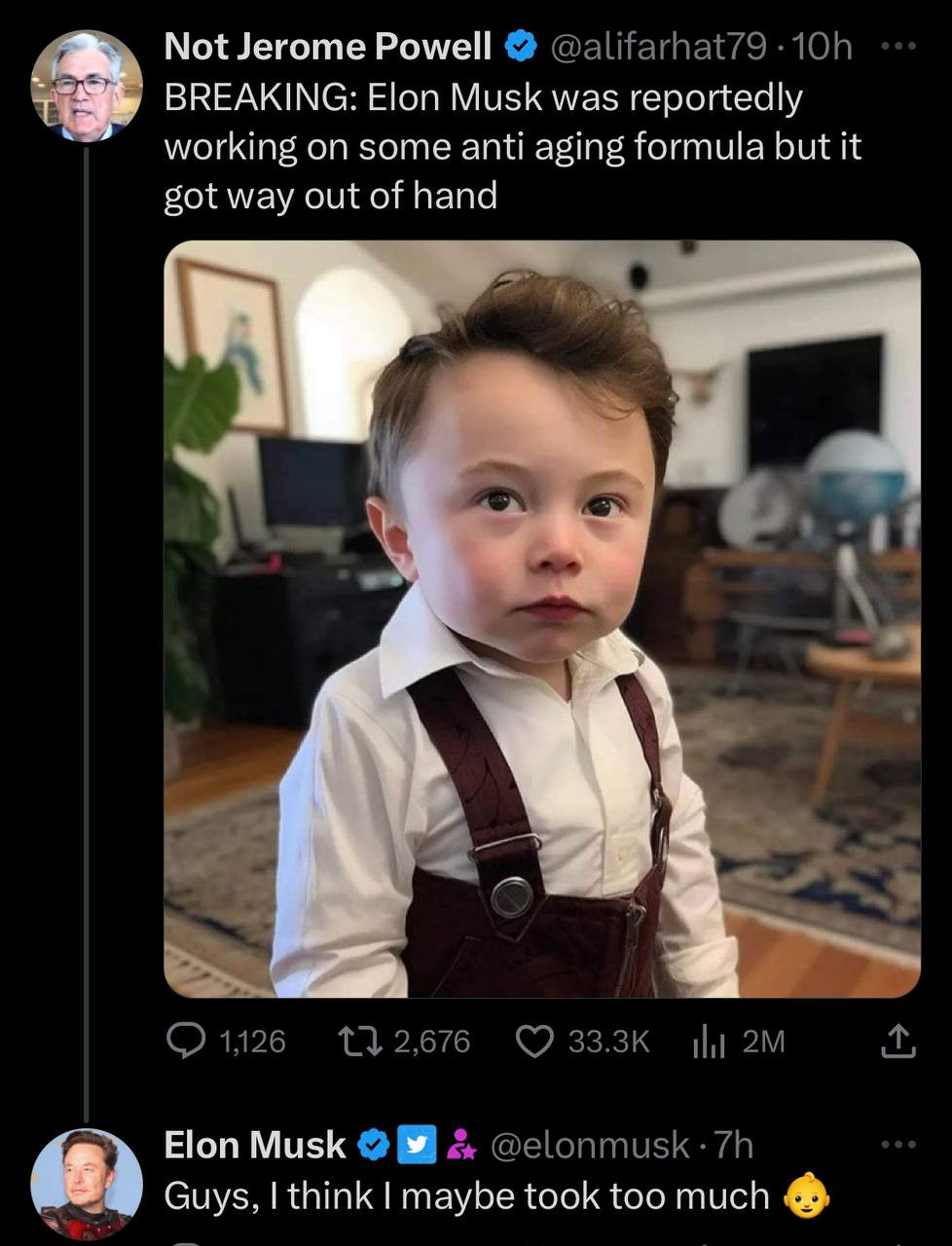
Task: Open Elon Musk's profile avatar
Action: [x=87, y=1183]
